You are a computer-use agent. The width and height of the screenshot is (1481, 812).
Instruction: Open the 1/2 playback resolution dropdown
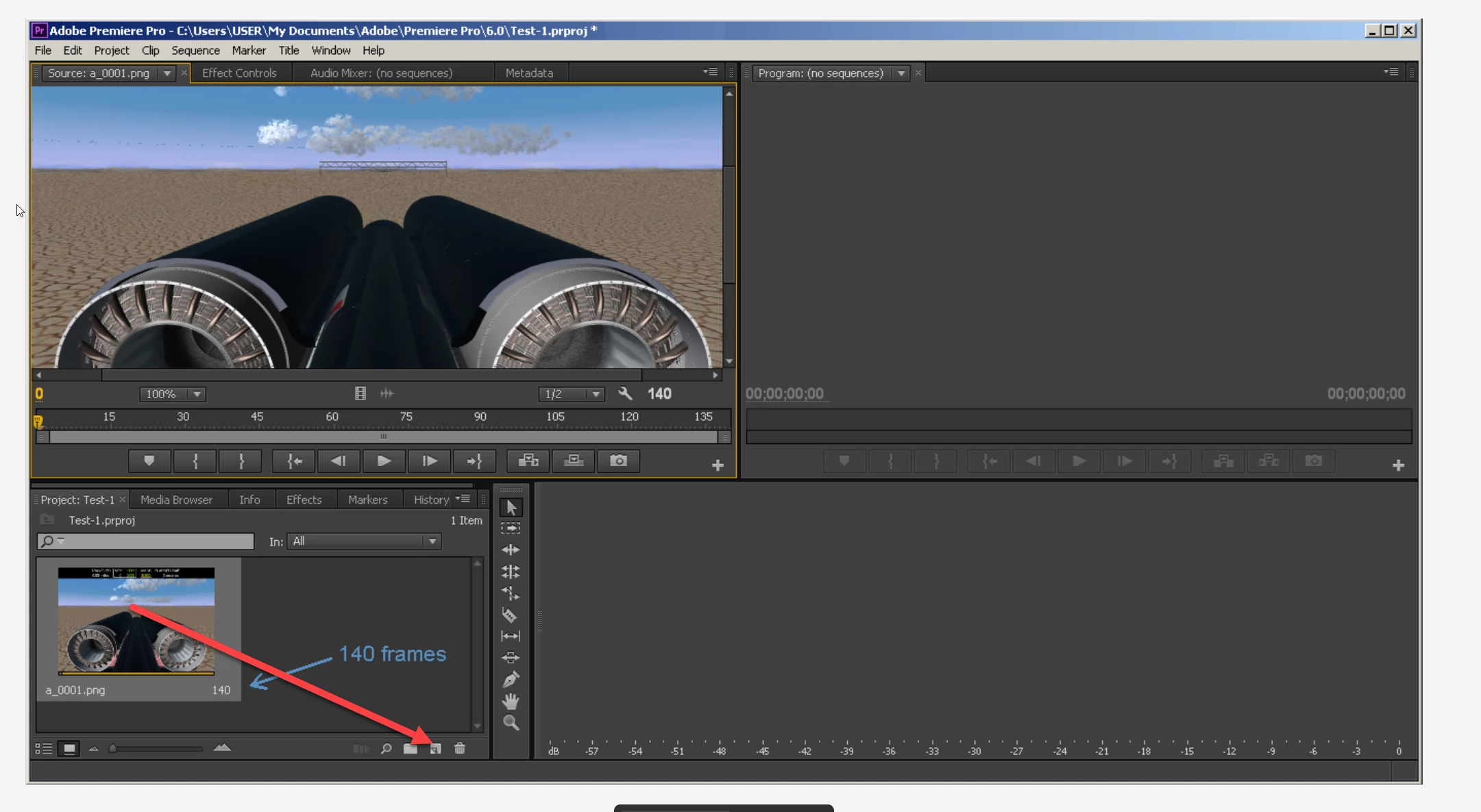pyautogui.click(x=596, y=394)
